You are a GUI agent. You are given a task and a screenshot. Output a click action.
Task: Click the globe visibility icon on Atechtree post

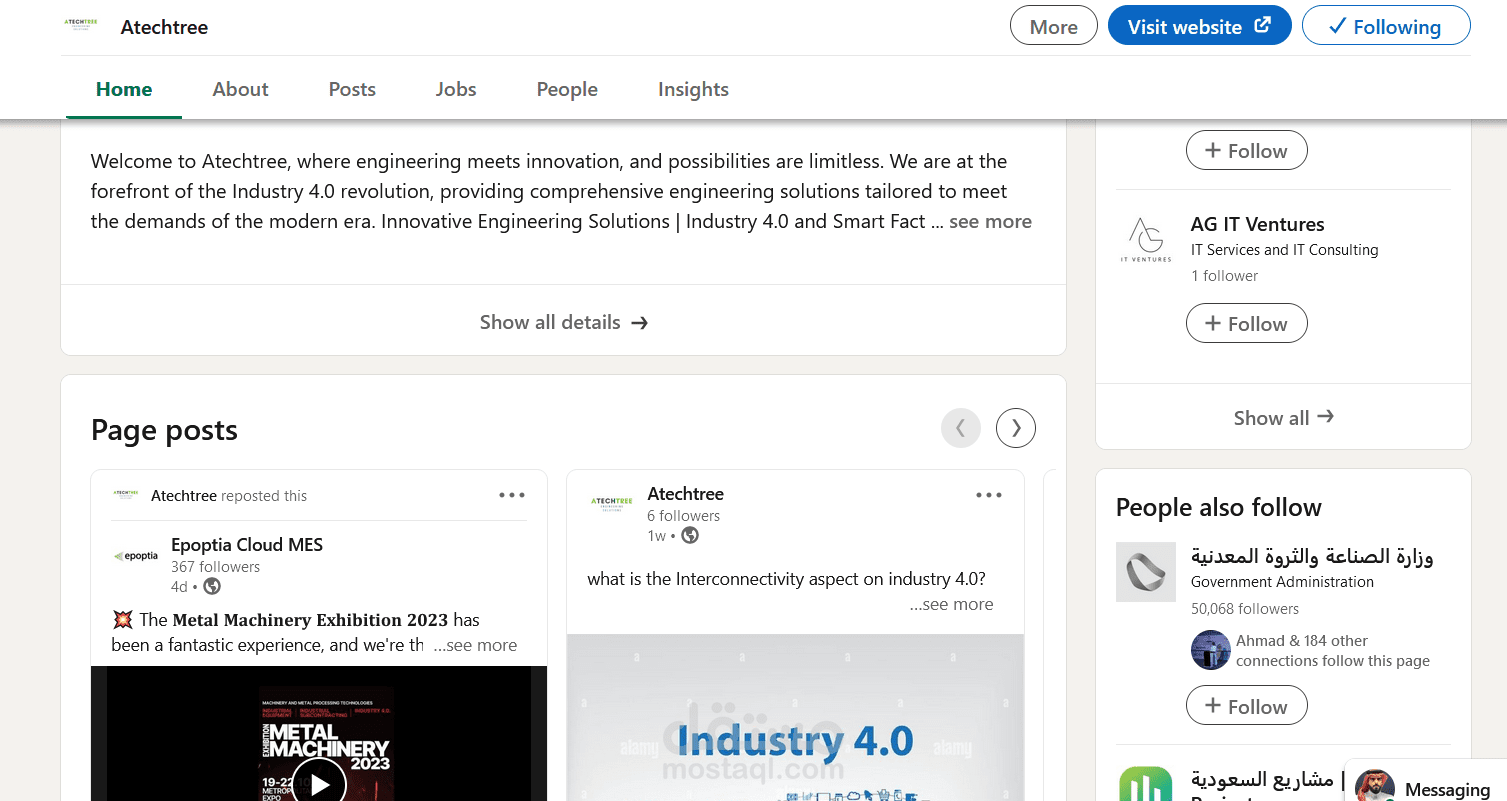690,536
